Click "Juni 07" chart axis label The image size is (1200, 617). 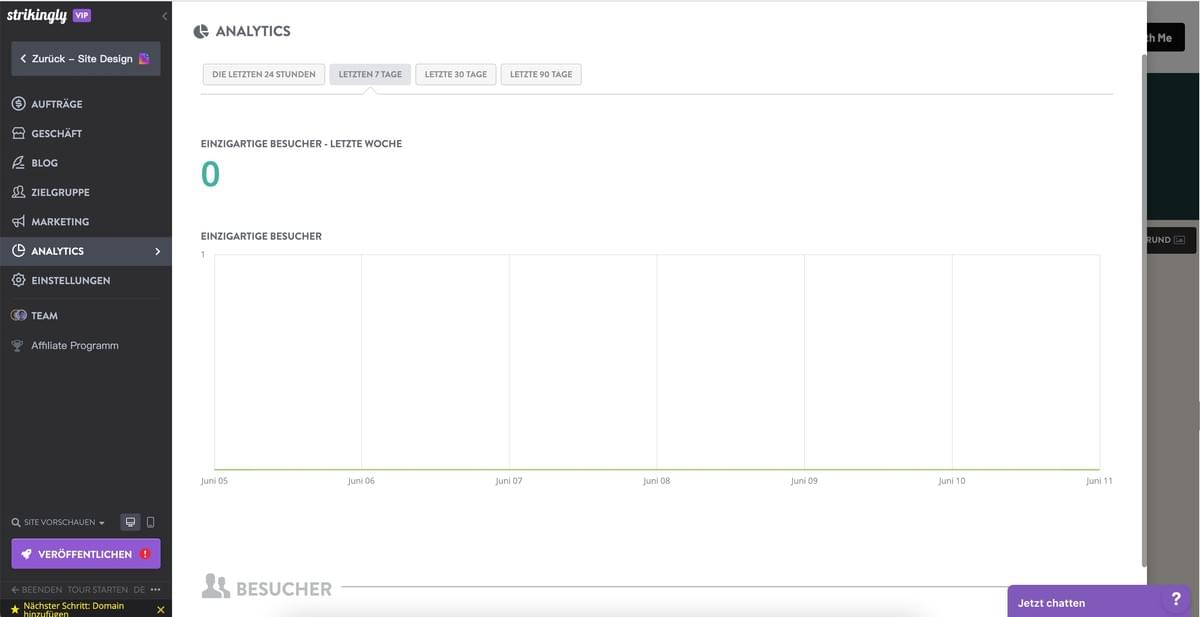pyautogui.click(x=509, y=481)
